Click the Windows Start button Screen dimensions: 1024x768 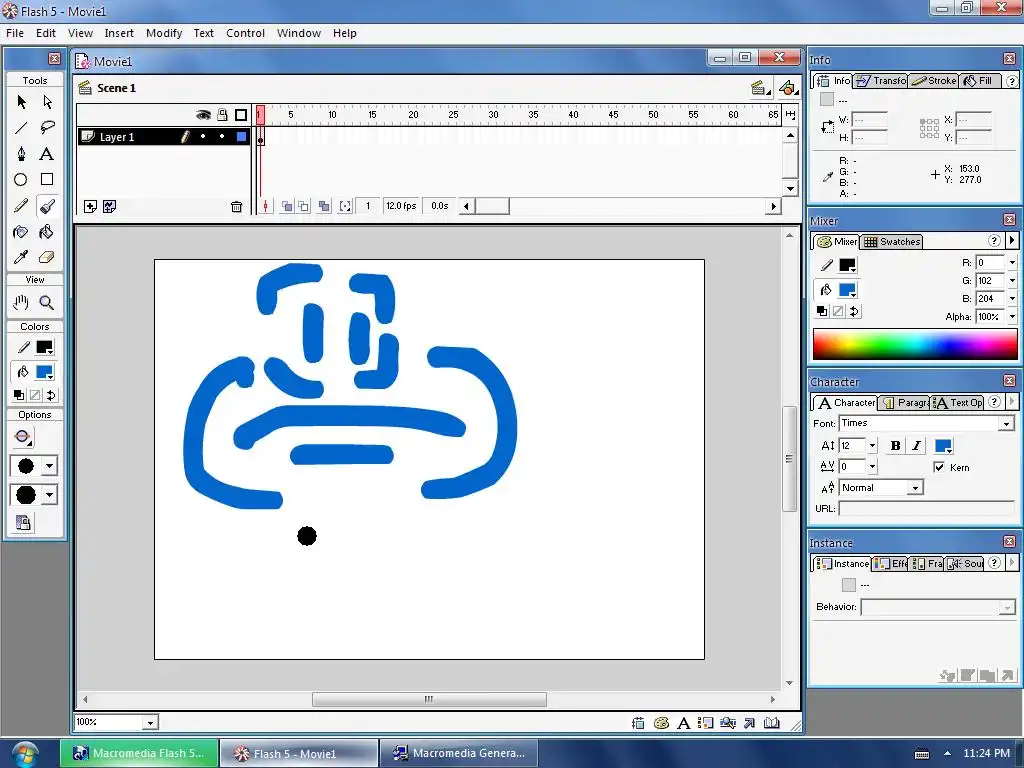24,754
